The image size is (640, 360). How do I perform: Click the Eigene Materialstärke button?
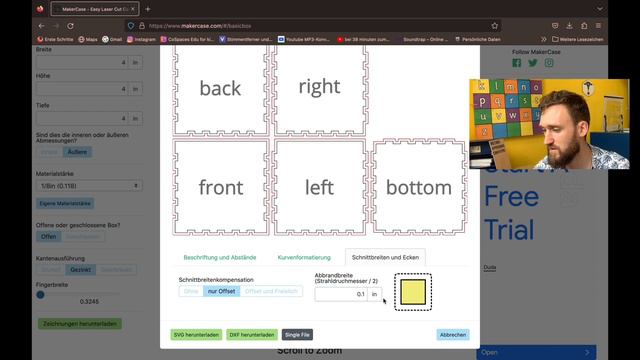pyautogui.click(x=65, y=203)
